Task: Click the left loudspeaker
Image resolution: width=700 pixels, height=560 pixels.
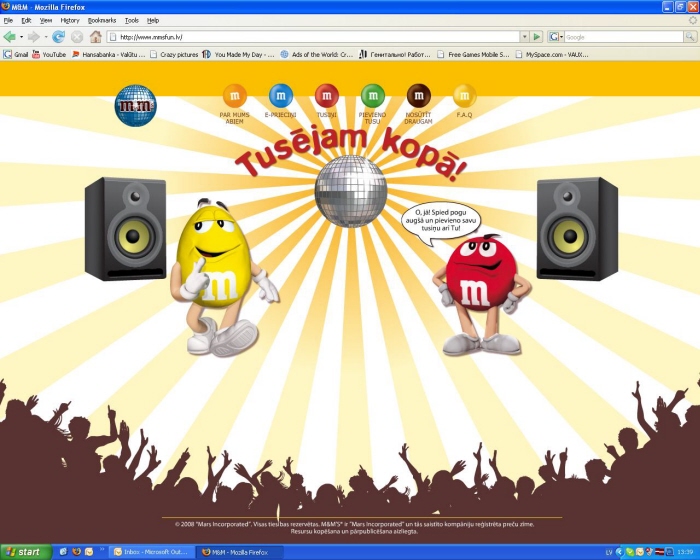Action: pos(125,229)
